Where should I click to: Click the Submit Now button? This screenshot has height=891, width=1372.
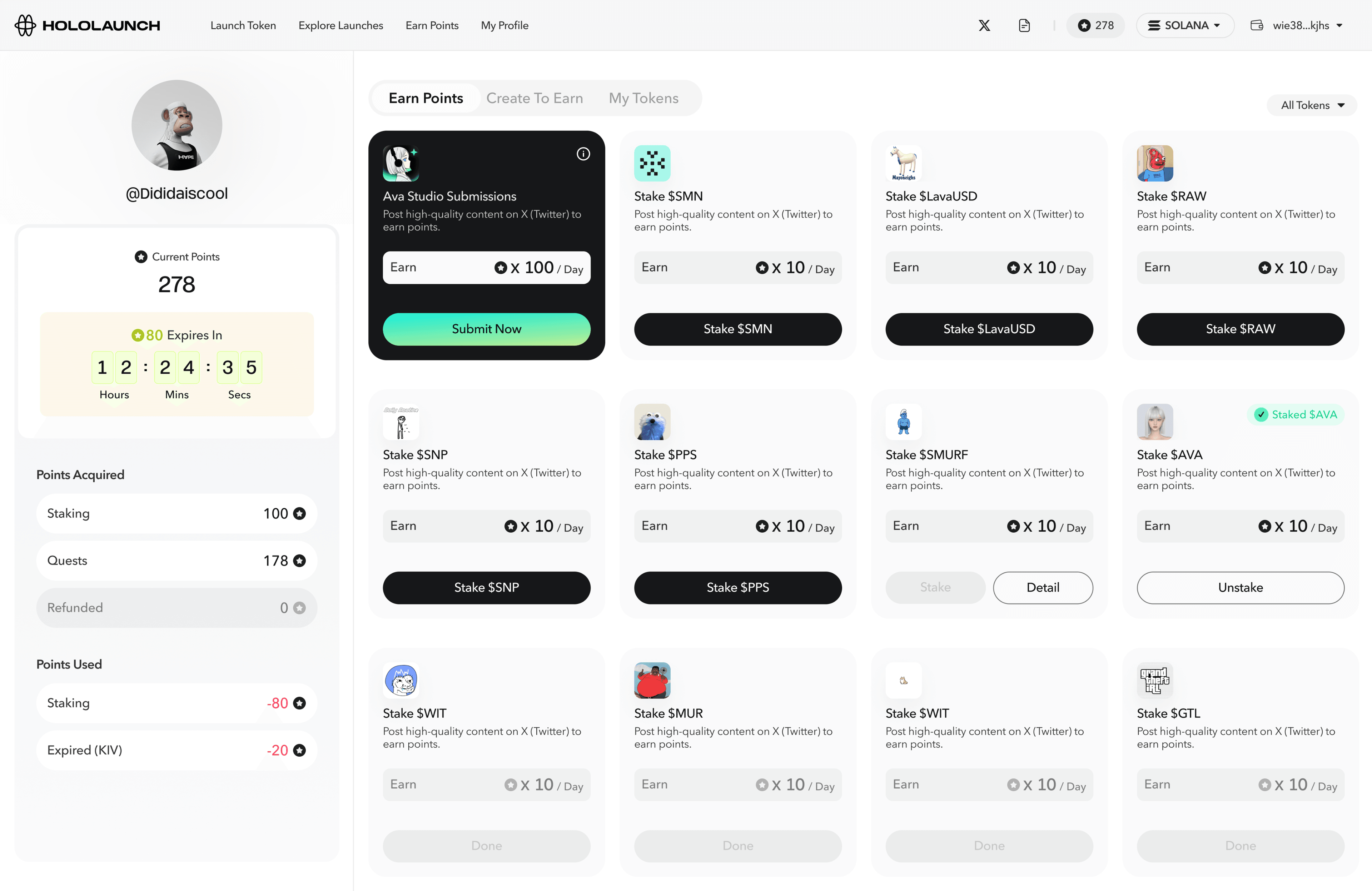point(487,329)
